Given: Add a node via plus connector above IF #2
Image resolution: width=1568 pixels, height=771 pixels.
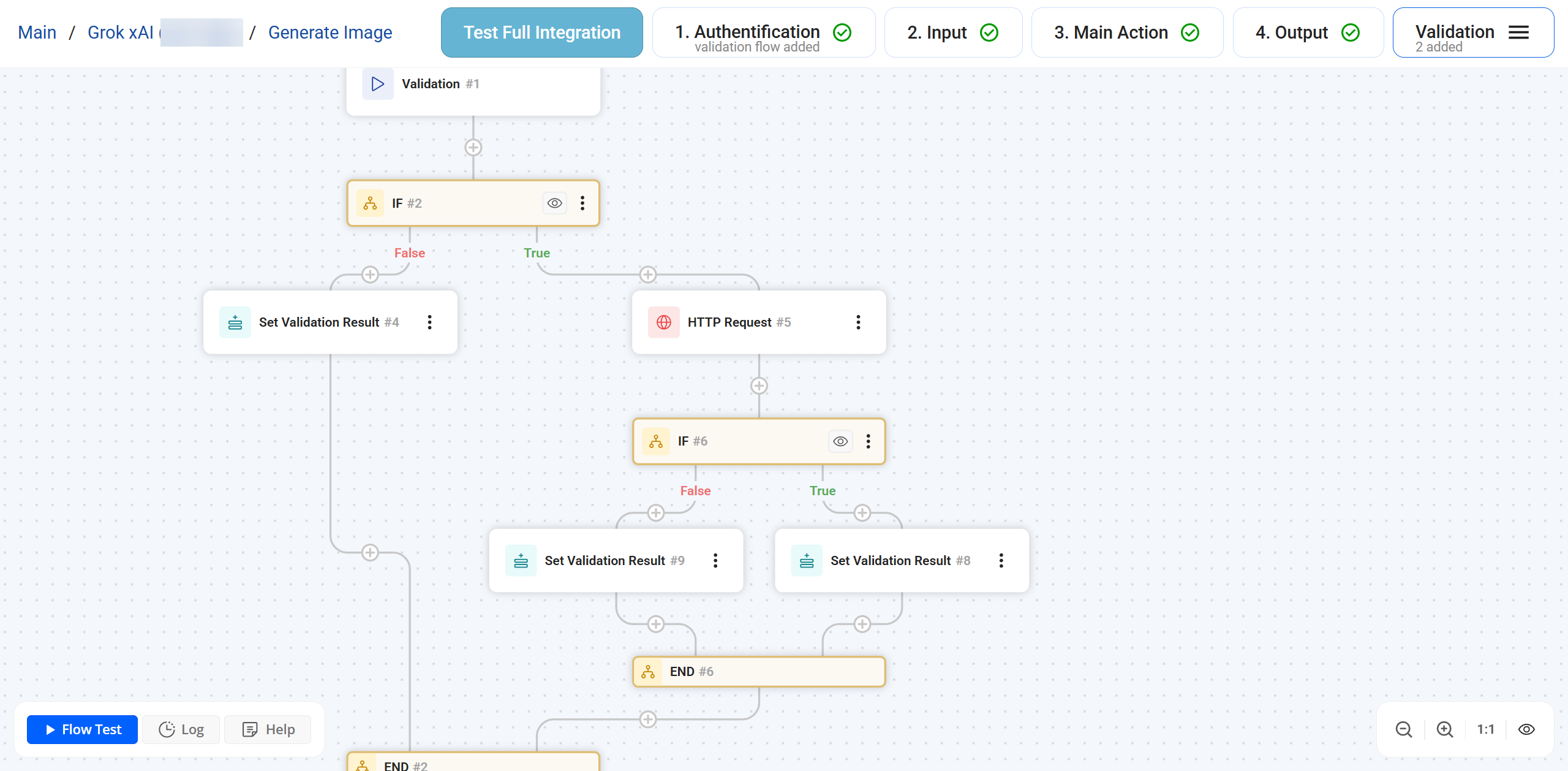Looking at the screenshot, I should 473,147.
